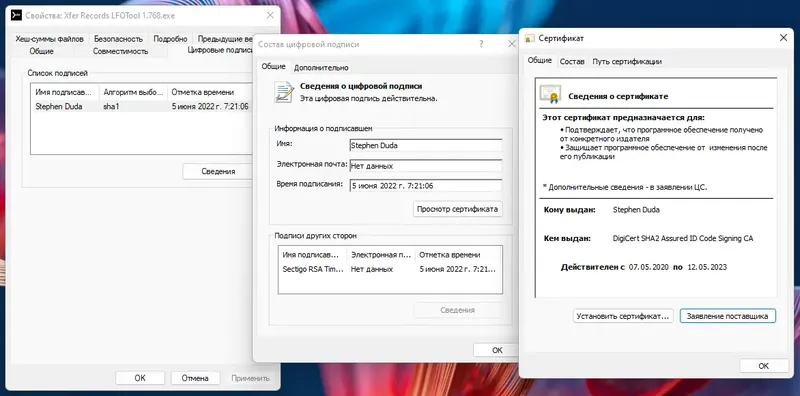Click Применить in the Properties window
Screen dimensions: 800x396
tap(250, 378)
